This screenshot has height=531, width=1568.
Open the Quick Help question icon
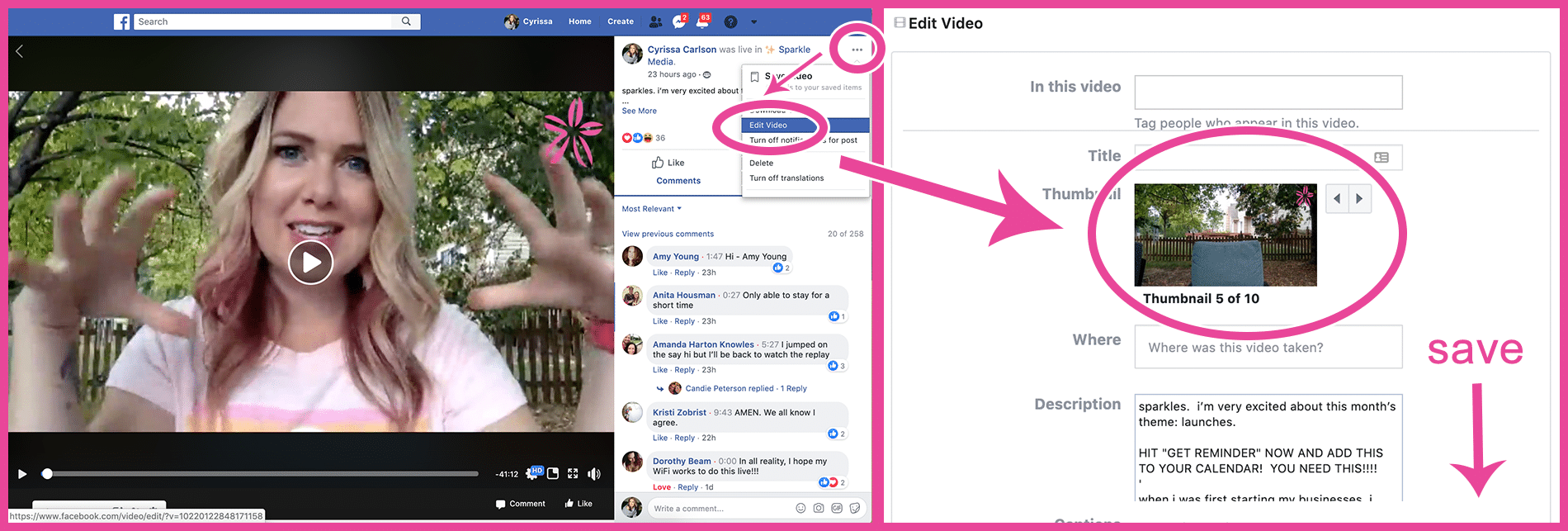730,21
